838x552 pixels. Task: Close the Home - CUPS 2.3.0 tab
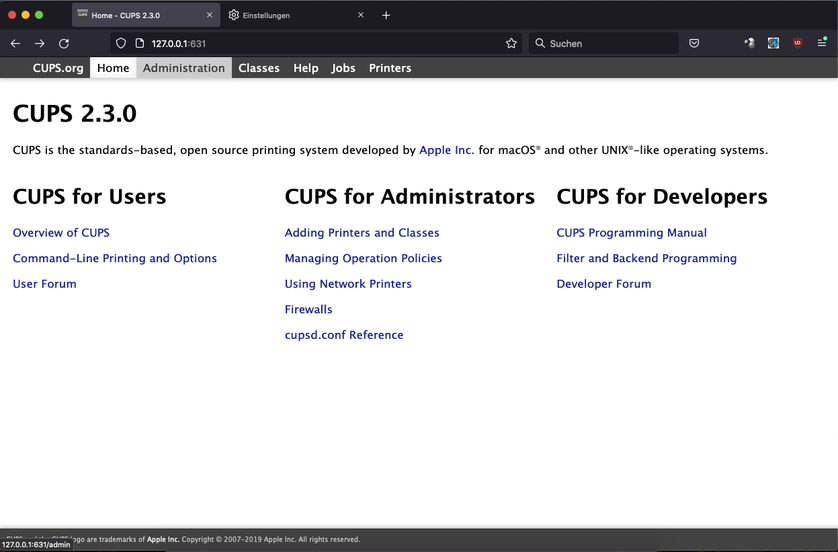210,15
